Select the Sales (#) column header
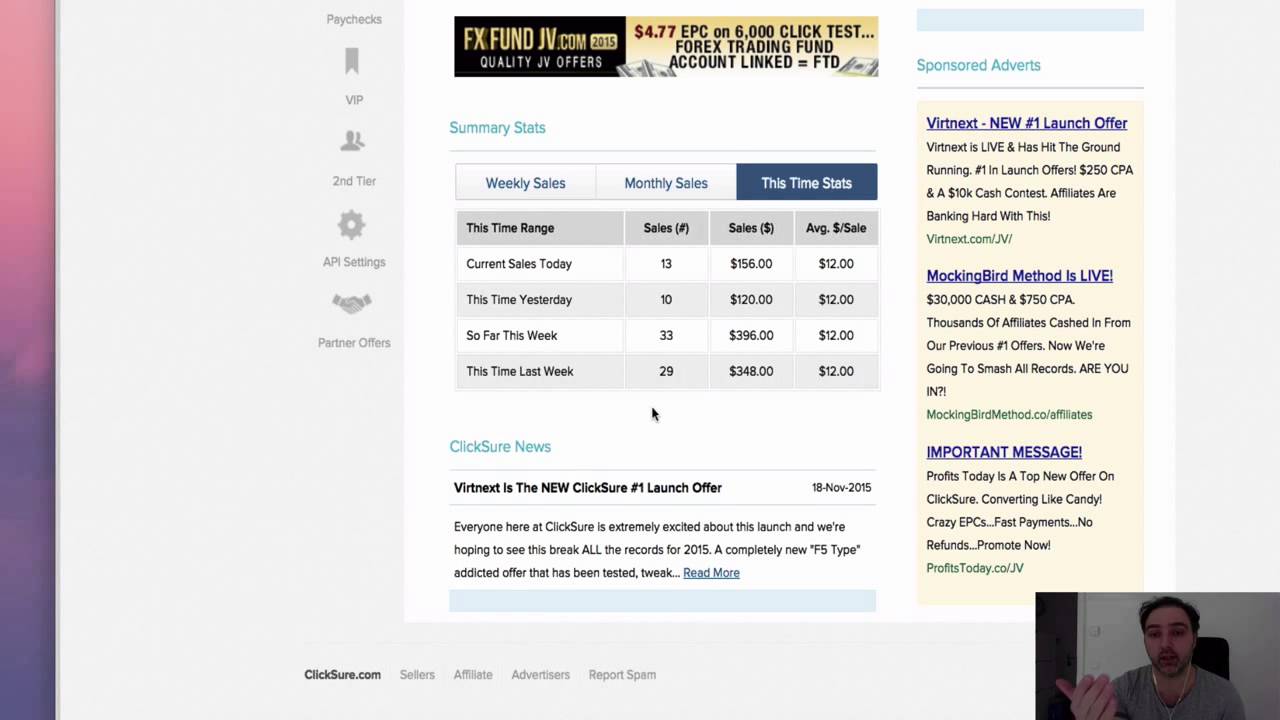The image size is (1280, 720). (x=666, y=228)
